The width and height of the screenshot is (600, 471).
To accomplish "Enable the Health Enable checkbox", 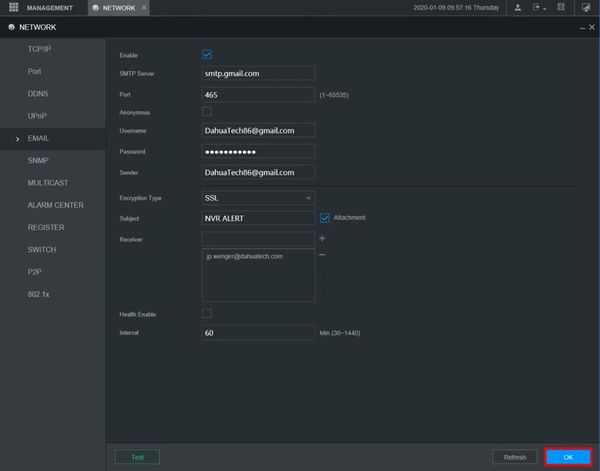I will pyautogui.click(x=207, y=314).
